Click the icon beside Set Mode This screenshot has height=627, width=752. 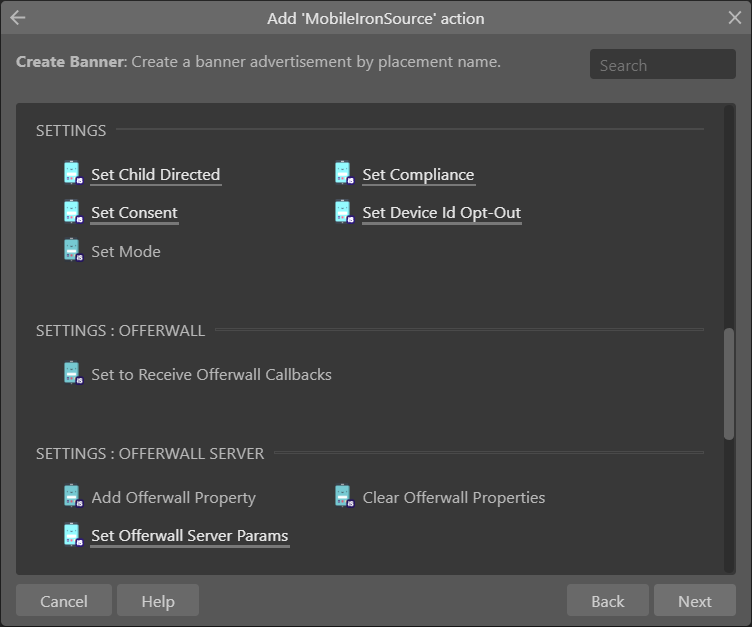point(73,250)
